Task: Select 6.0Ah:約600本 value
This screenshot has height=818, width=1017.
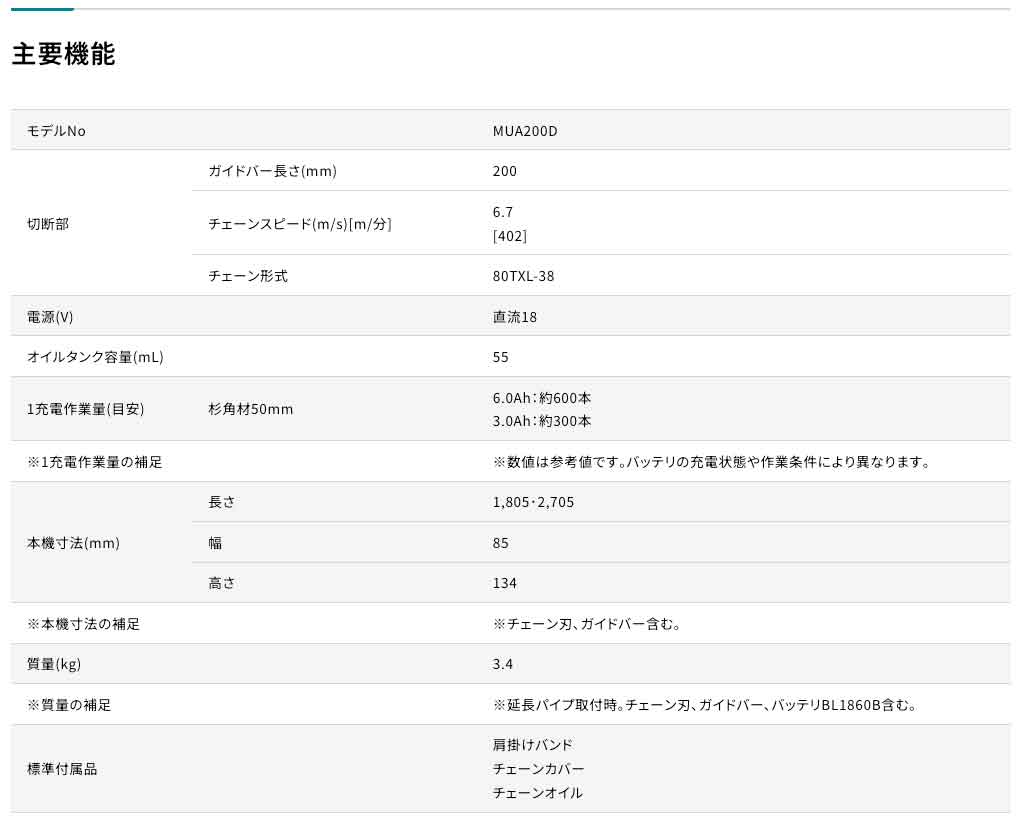Action: (542, 398)
